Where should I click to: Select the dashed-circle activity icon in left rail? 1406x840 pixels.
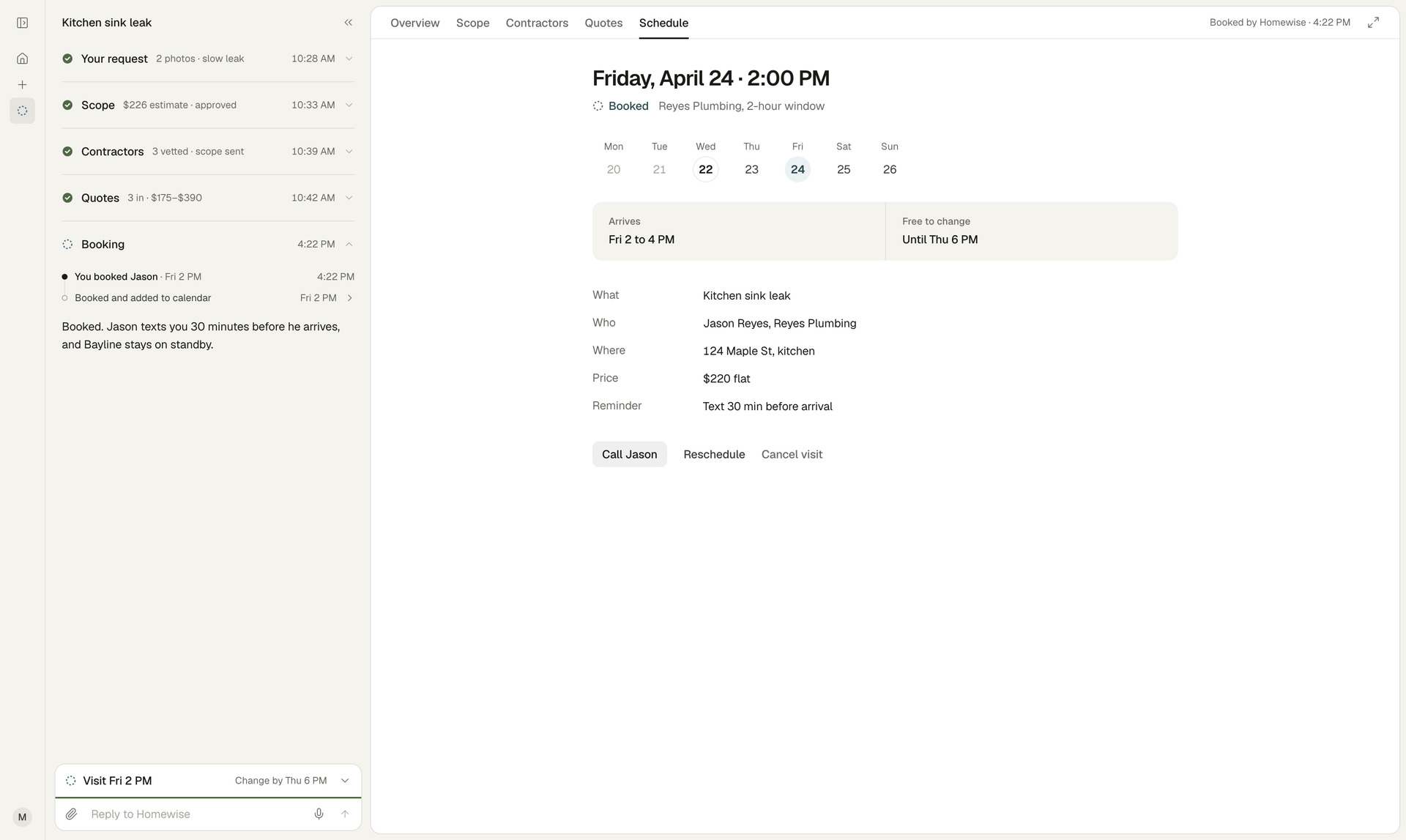tap(22, 111)
